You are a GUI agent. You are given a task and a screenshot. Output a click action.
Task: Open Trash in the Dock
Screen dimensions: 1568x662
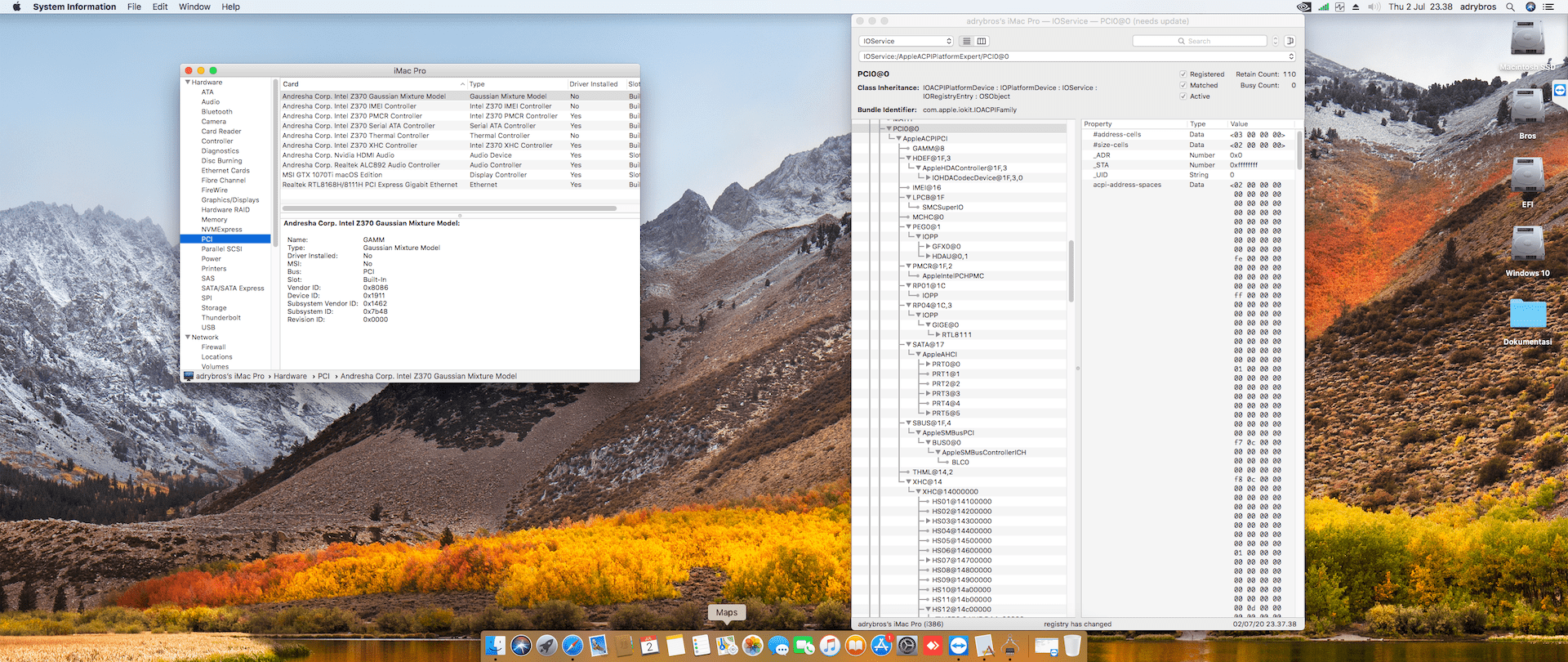click(1072, 646)
